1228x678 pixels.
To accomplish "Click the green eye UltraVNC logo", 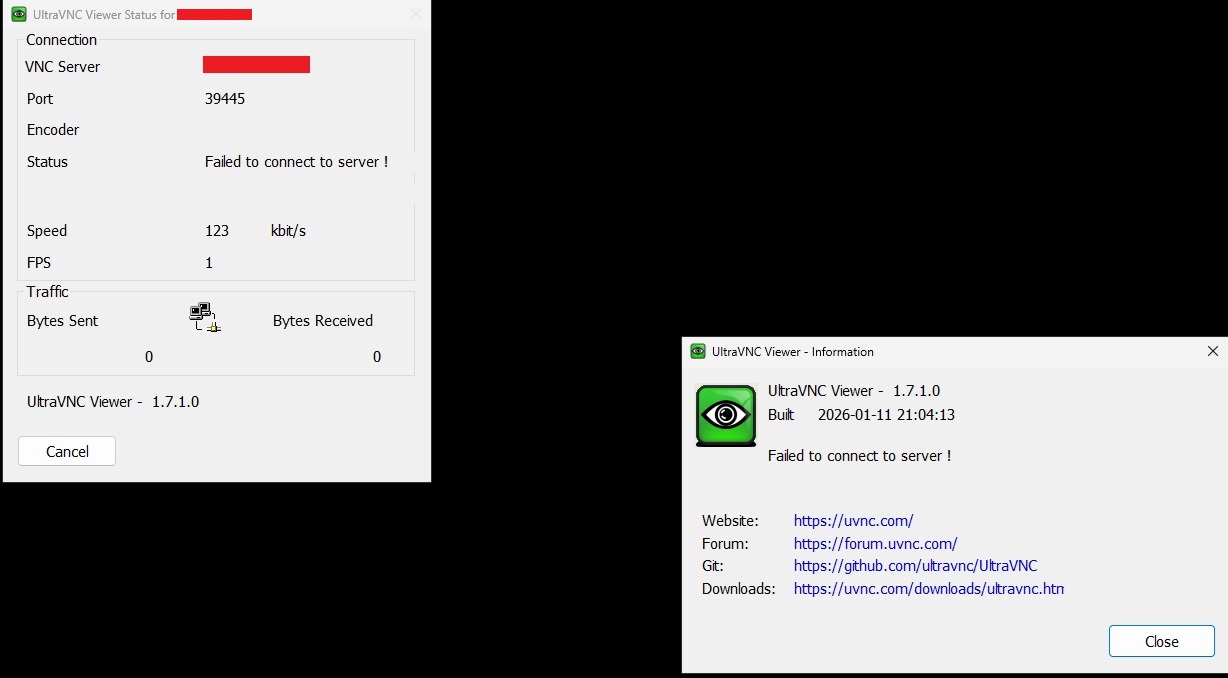I will [726, 415].
